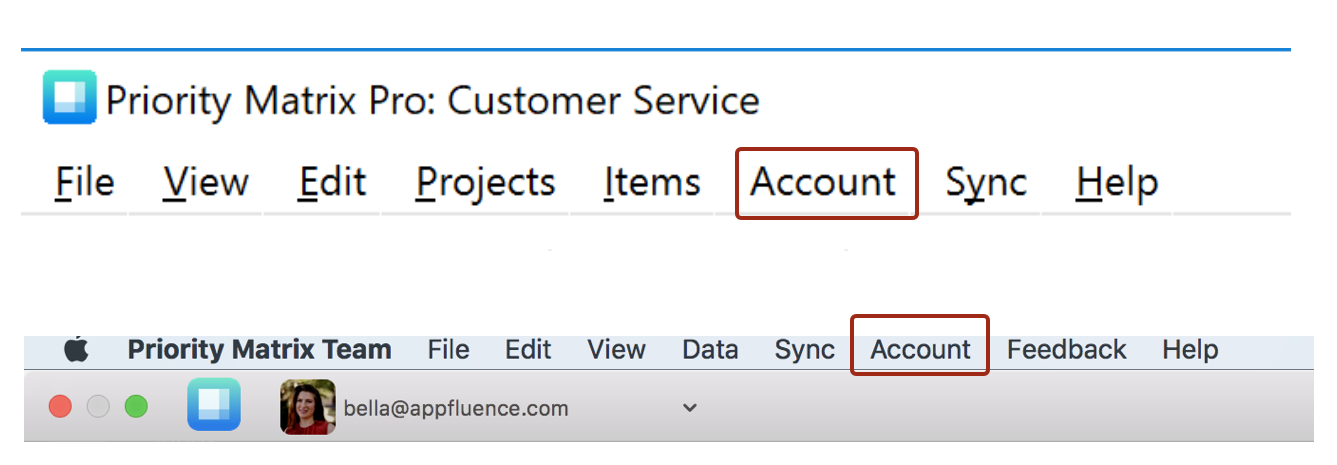Open the Projects menu

point(485,183)
